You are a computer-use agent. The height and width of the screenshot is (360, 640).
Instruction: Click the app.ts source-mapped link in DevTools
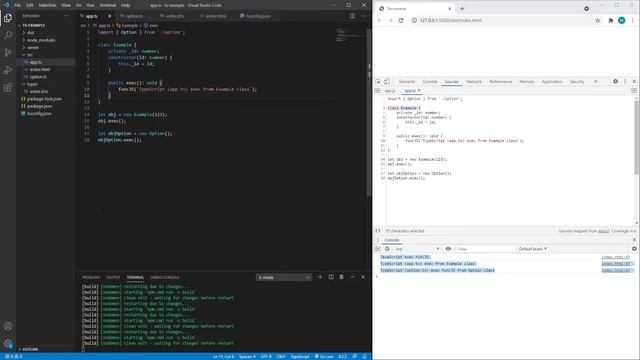(x=604, y=231)
